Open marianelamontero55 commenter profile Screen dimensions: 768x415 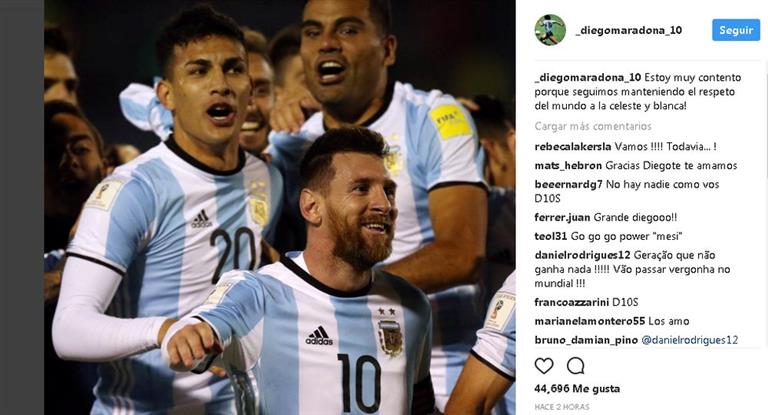[x=590, y=321]
